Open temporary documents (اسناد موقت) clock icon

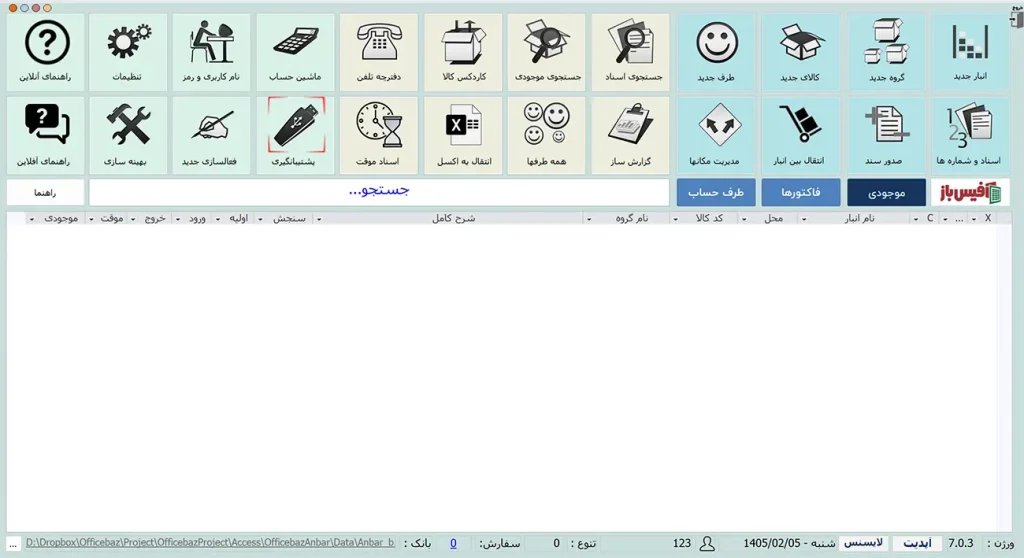pos(379,135)
